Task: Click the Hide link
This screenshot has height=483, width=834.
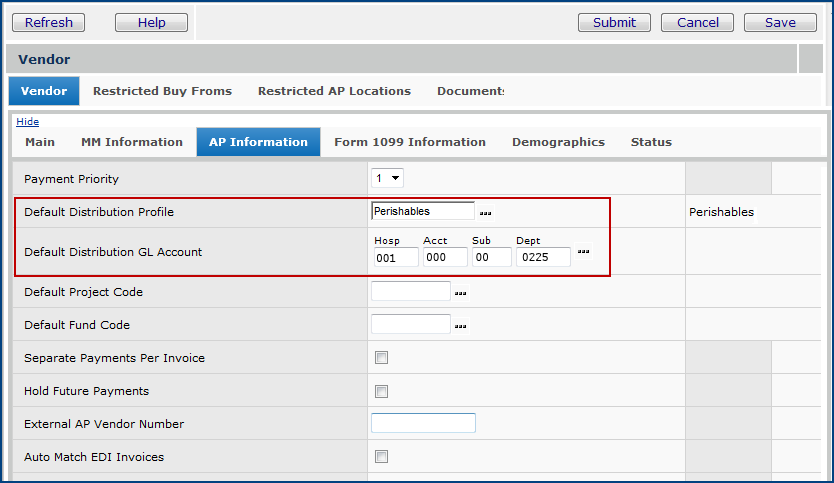Action: click(x=28, y=122)
